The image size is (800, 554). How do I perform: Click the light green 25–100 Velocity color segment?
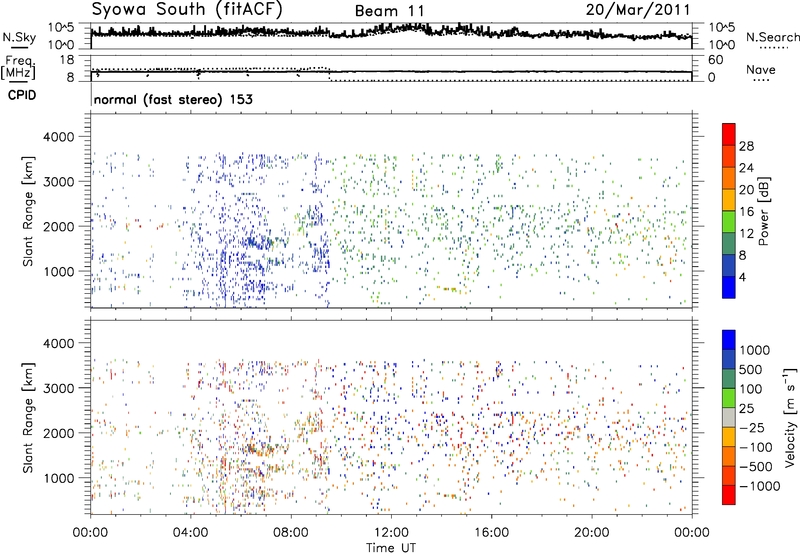point(729,398)
